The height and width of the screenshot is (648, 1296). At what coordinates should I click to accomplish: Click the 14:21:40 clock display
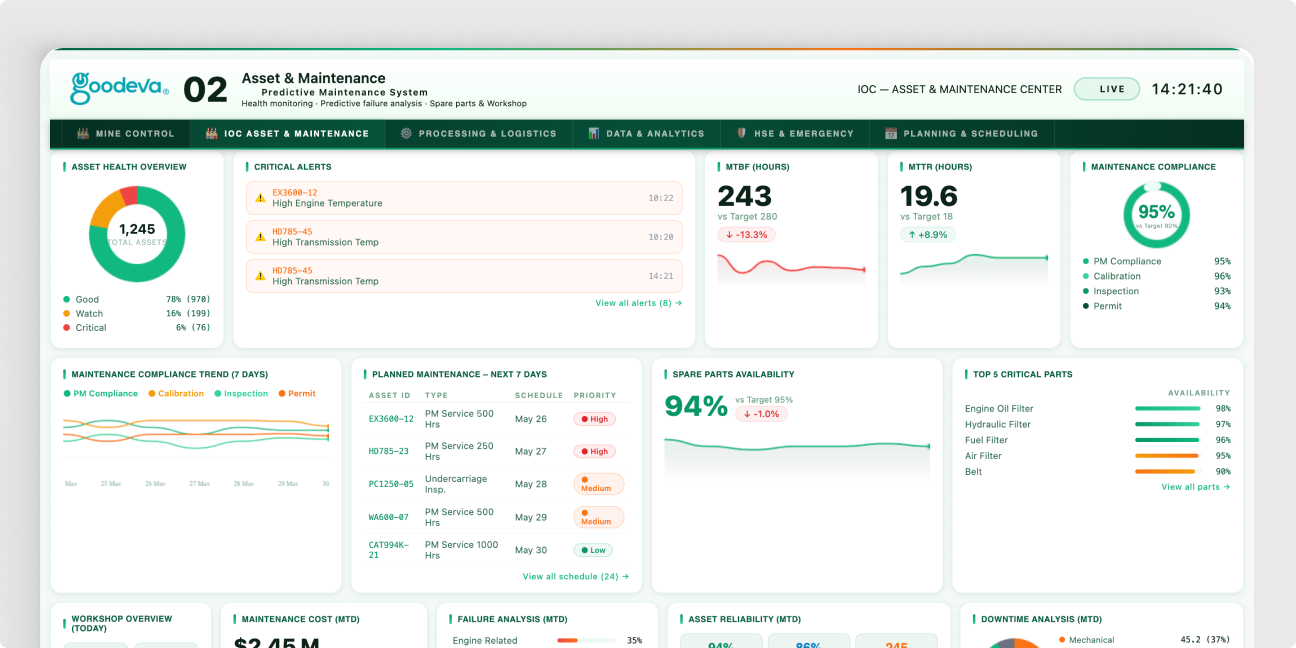1187,89
